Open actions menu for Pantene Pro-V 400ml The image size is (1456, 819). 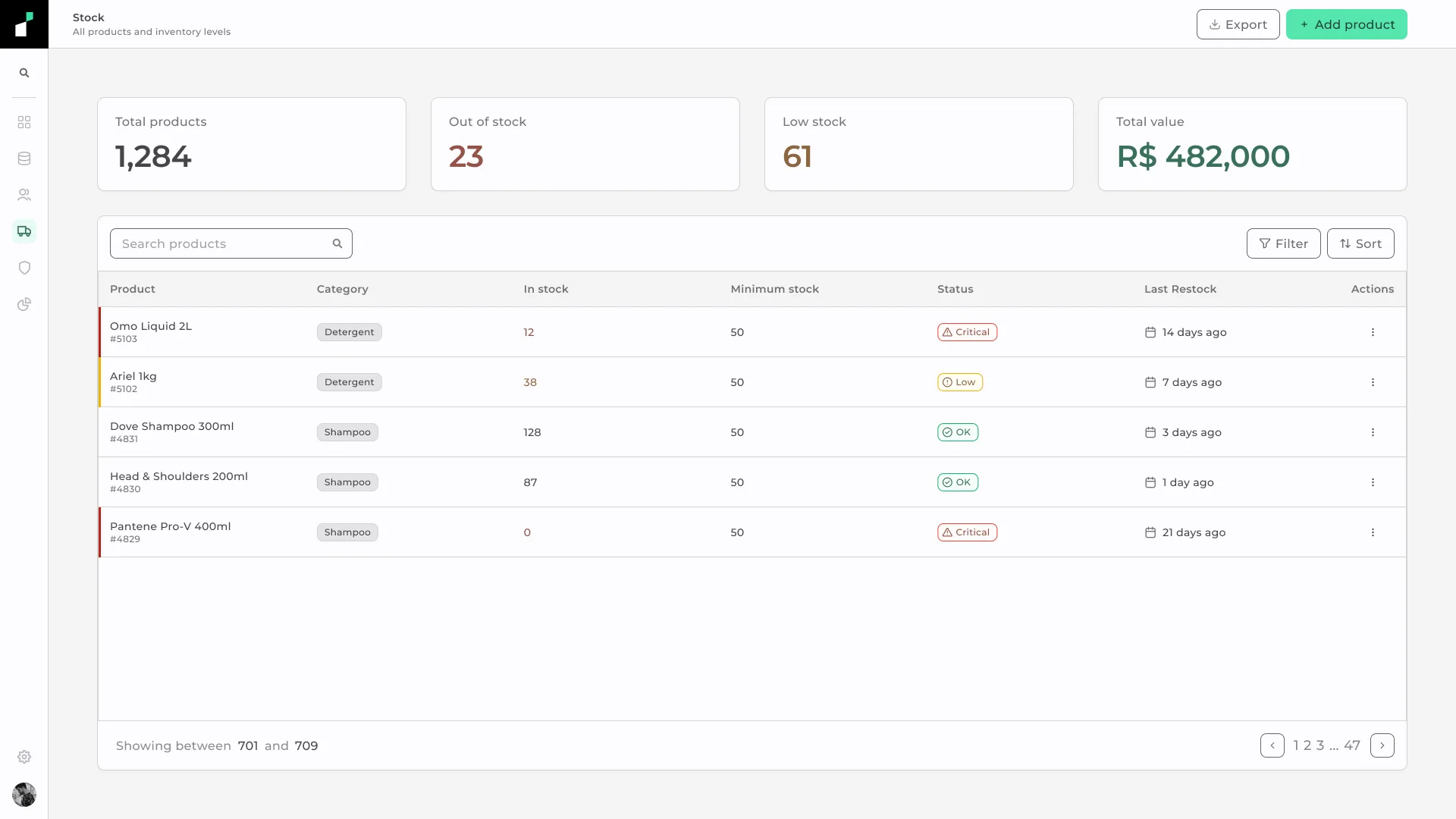point(1373,532)
